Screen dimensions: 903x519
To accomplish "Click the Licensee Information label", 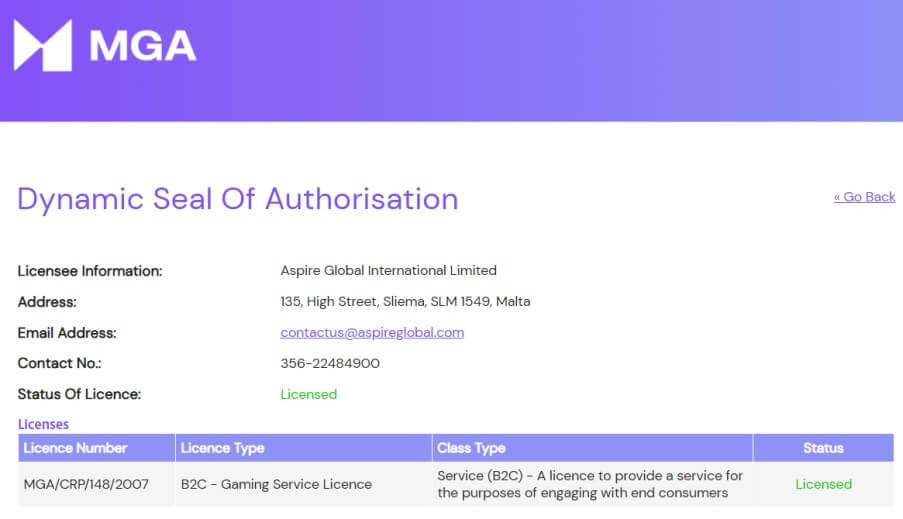I will click(x=90, y=271).
